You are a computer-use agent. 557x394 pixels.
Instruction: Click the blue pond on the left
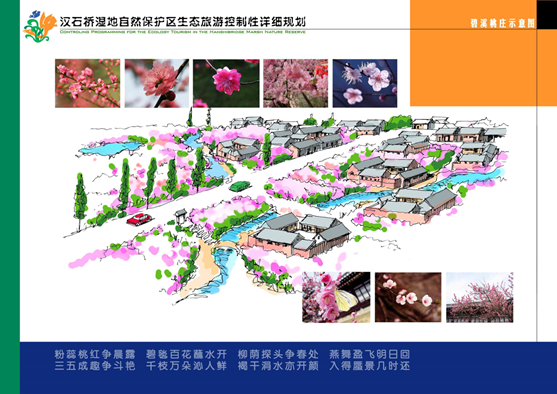pos(110,147)
